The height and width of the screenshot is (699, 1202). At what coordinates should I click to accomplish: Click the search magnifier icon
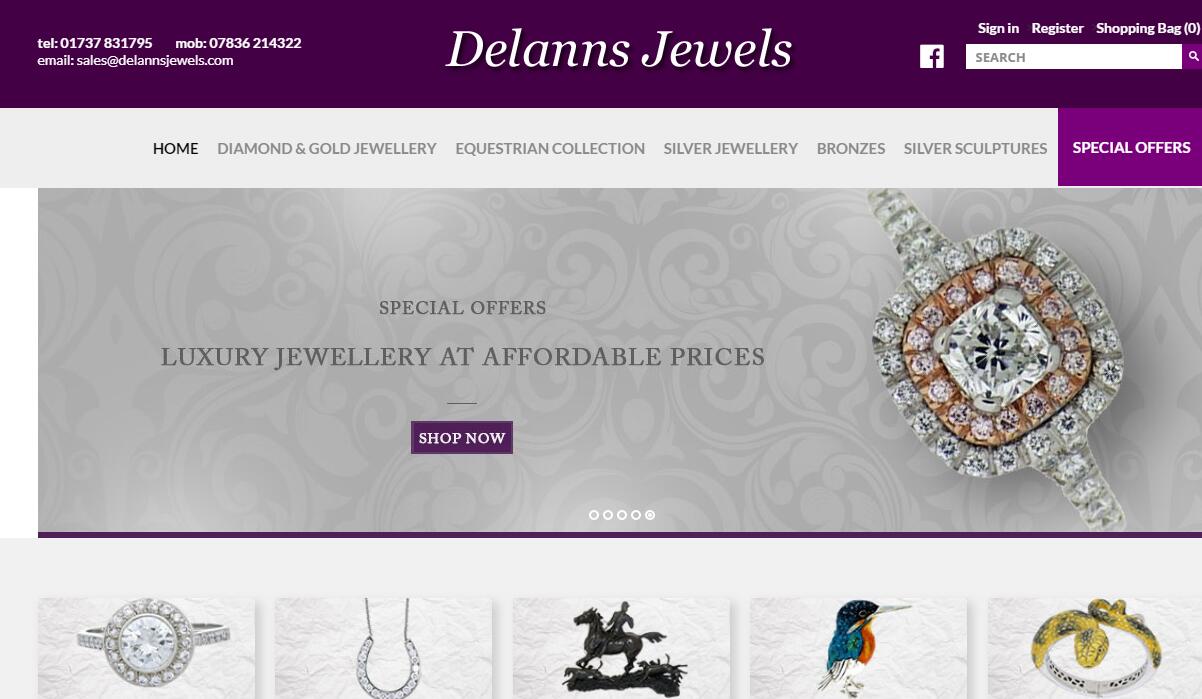1192,57
